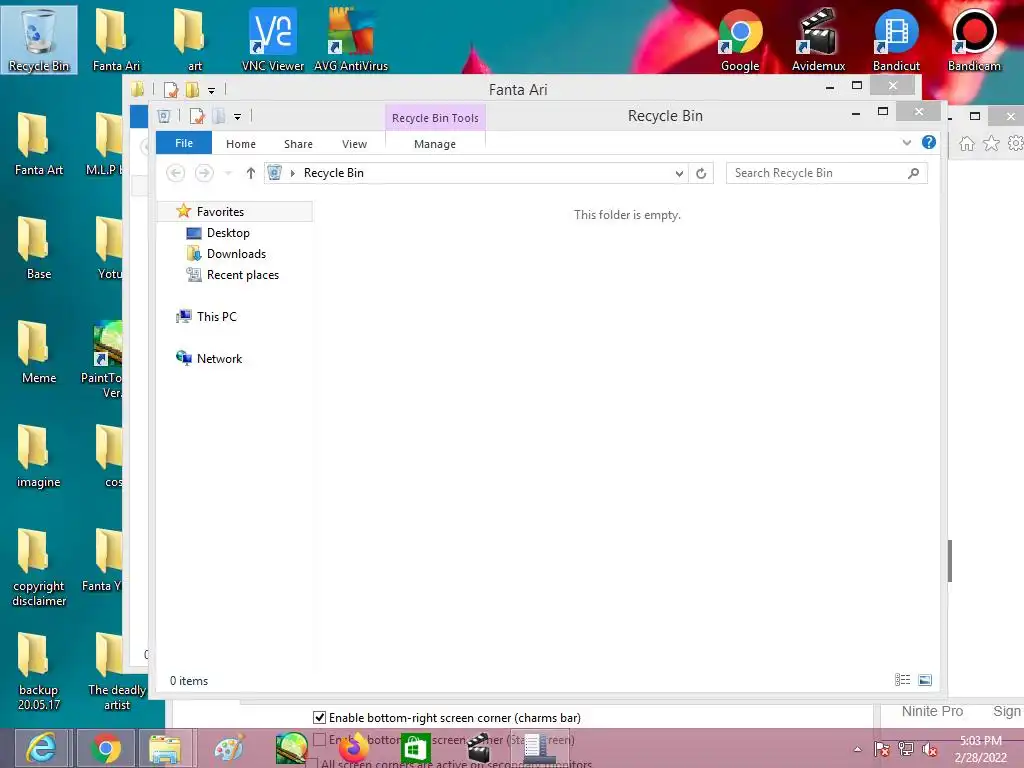Select Favorites in the navigation pane
The height and width of the screenshot is (768, 1024).
click(220, 212)
